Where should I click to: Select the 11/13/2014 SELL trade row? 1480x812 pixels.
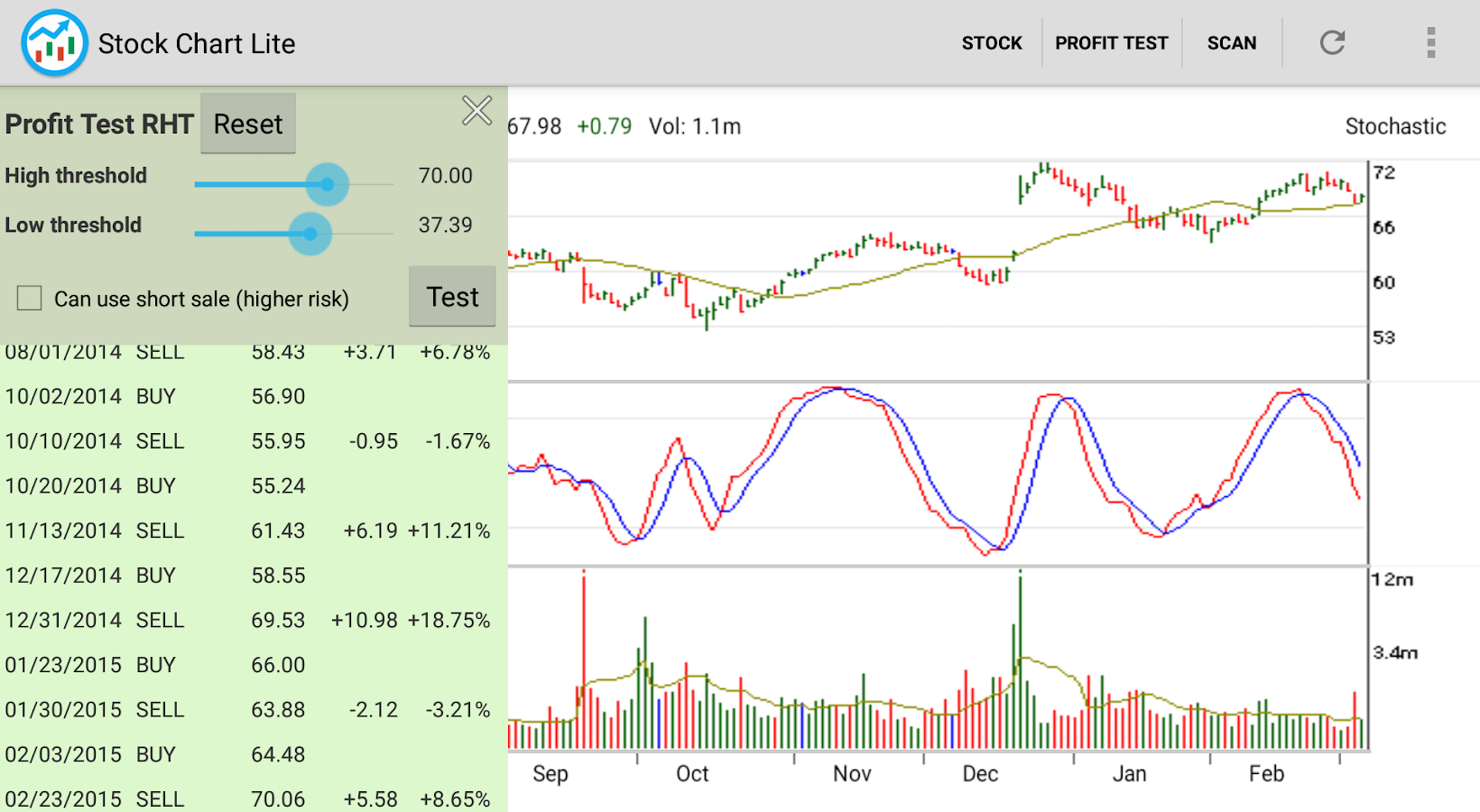pos(247,531)
